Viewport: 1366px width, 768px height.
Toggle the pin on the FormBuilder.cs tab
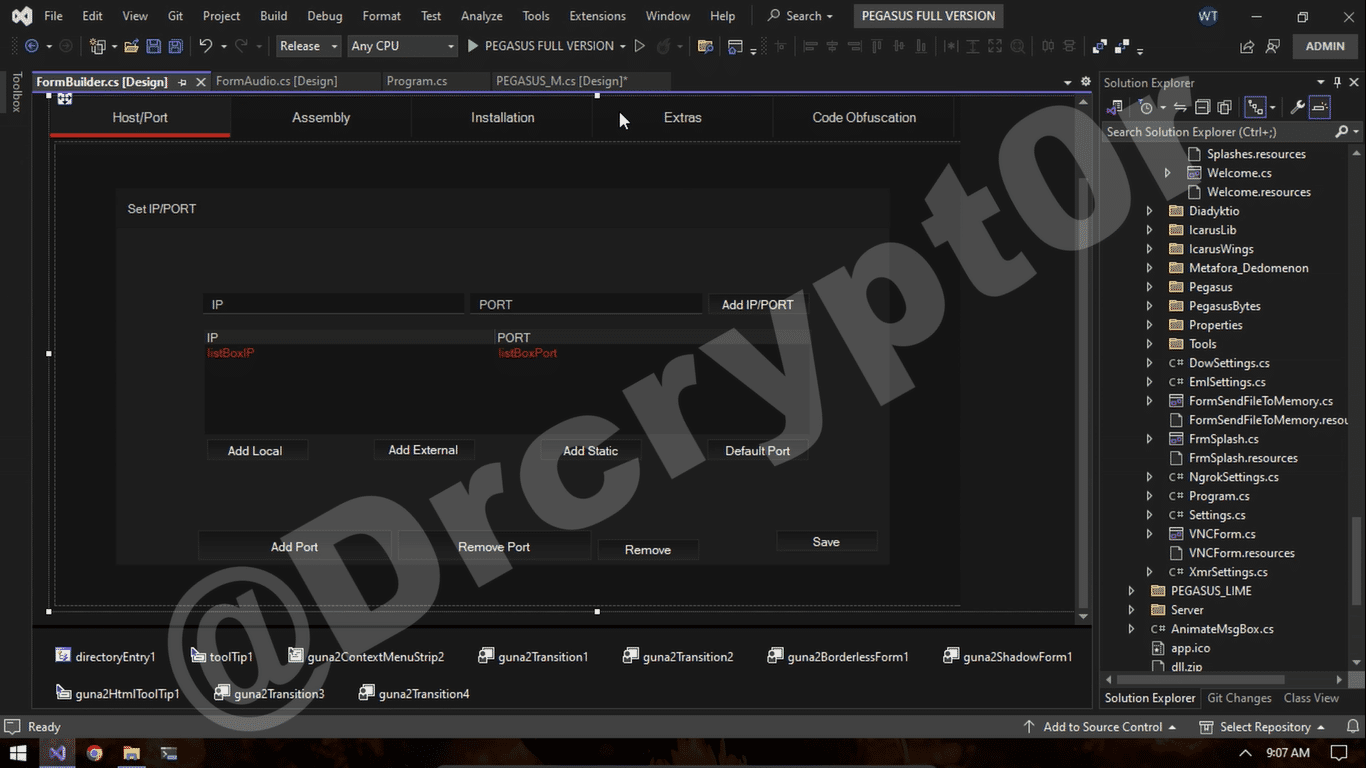point(184,84)
